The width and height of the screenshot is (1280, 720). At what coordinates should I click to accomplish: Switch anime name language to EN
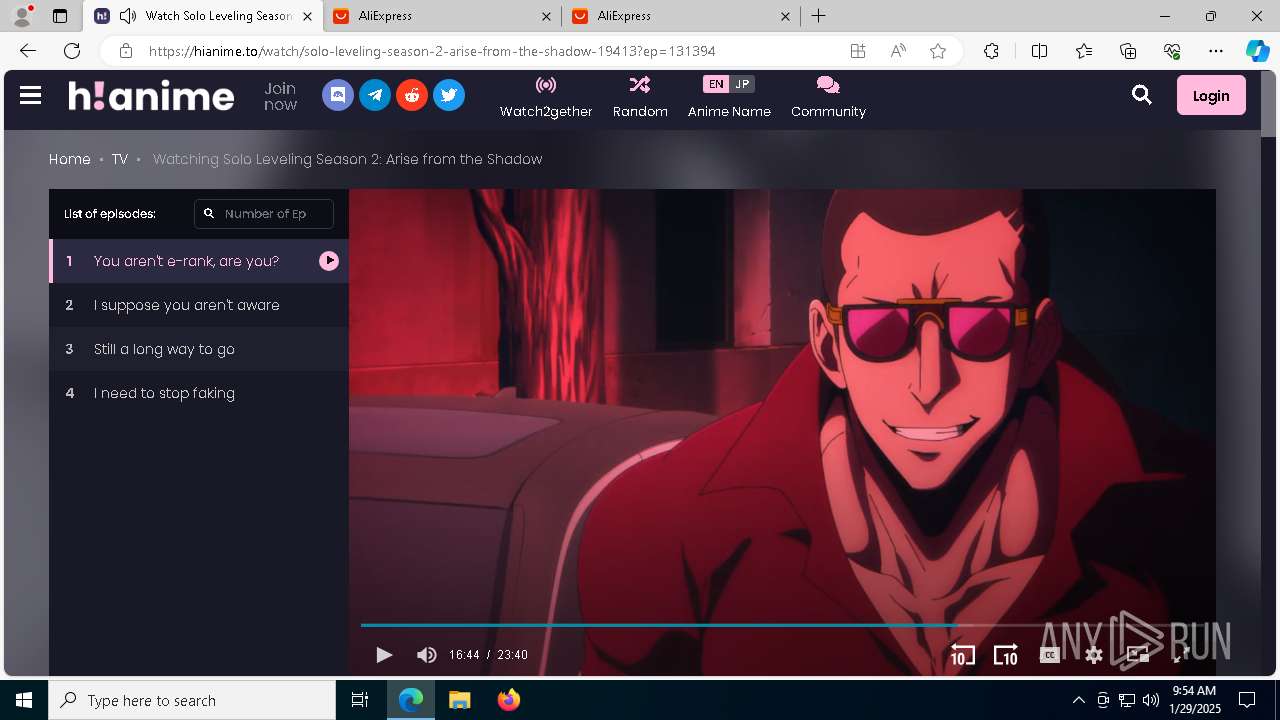[x=716, y=84]
